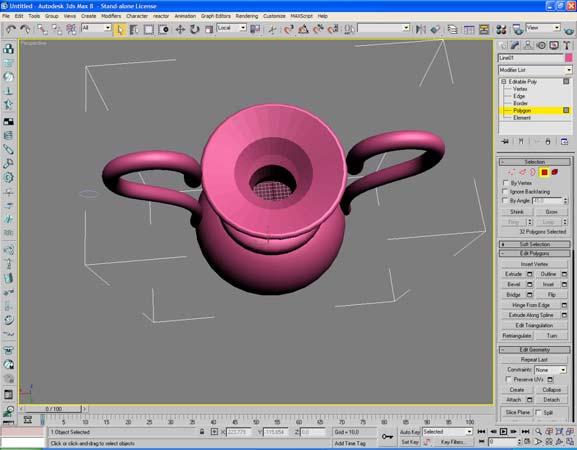Open the Graph Editors menu

216,16
